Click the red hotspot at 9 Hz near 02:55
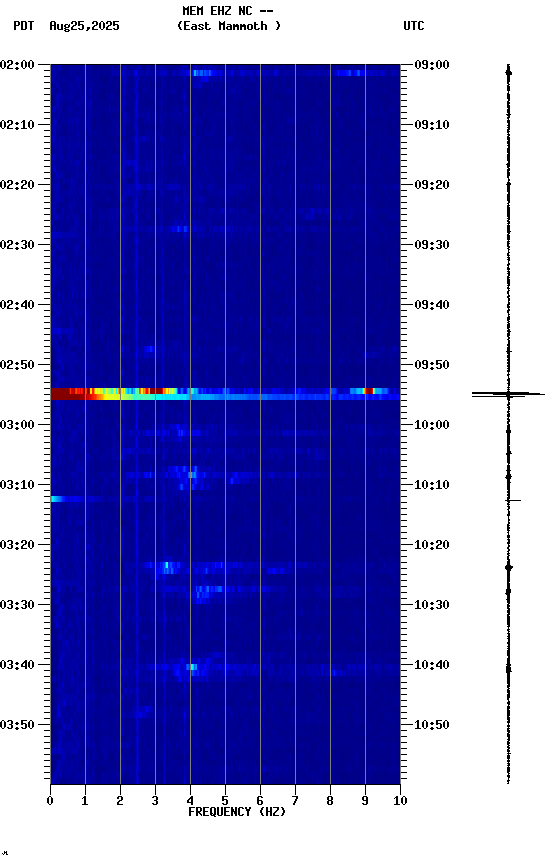Image resolution: width=552 pixels, height=864 pixels. click(370, 391)
